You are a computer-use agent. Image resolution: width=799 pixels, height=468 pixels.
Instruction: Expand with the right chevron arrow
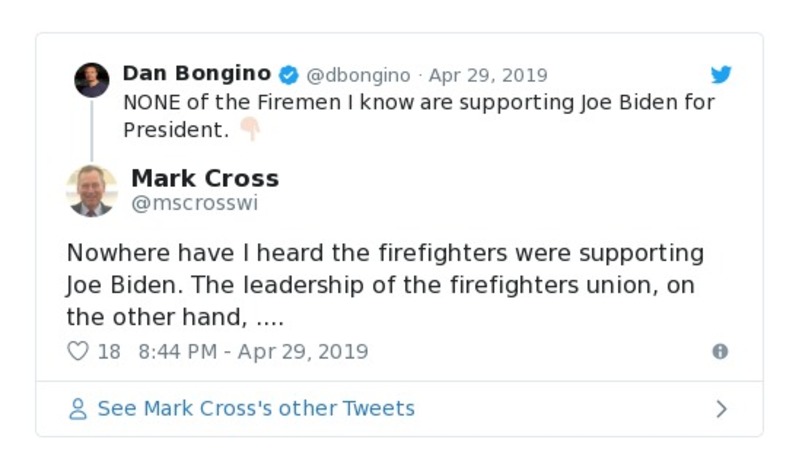pyautogui.click(x=722, y=409)
